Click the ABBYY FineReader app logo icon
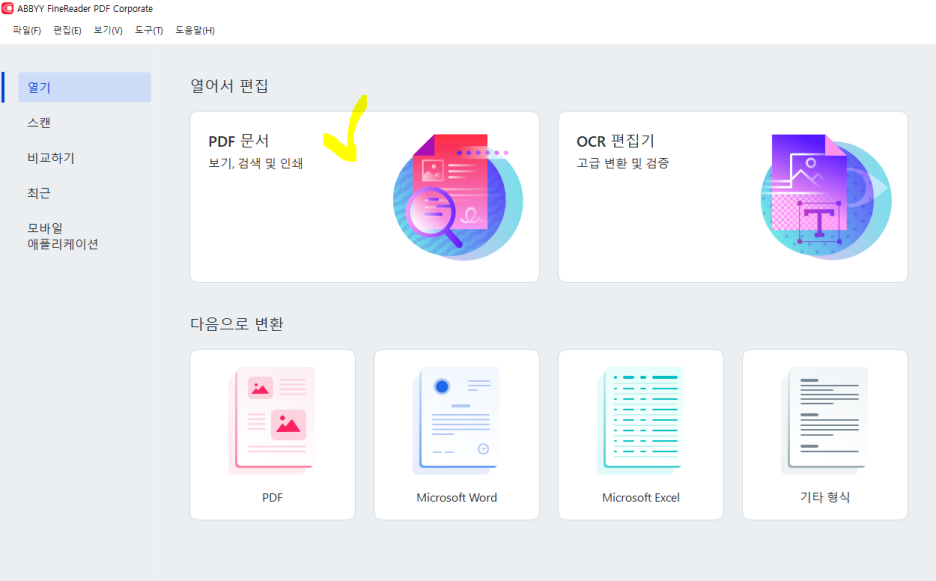The height and width of the screenshot is (581, 936). coord(7,8)
